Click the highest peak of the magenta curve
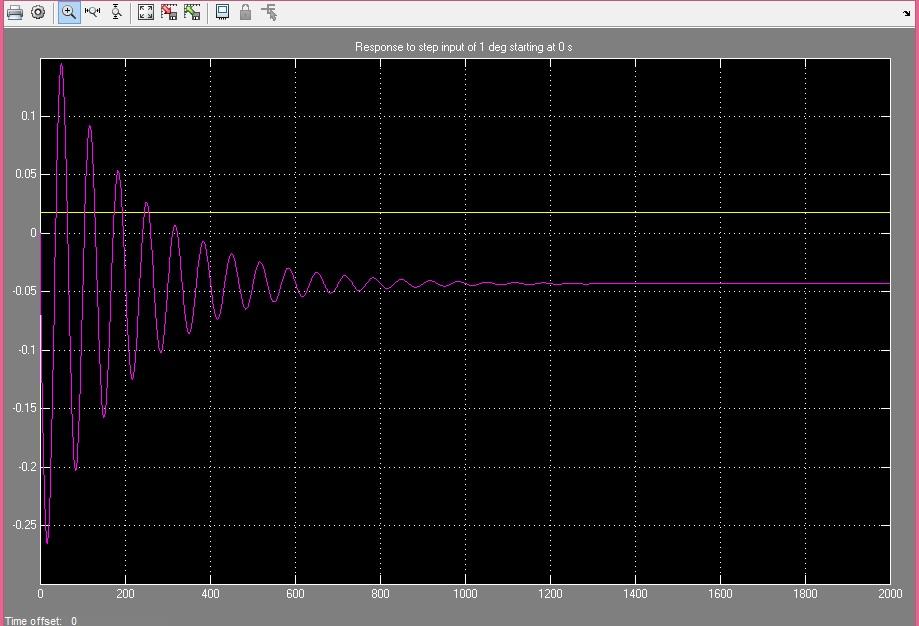The height and width of the screenshot is (626, 919). 61,65
